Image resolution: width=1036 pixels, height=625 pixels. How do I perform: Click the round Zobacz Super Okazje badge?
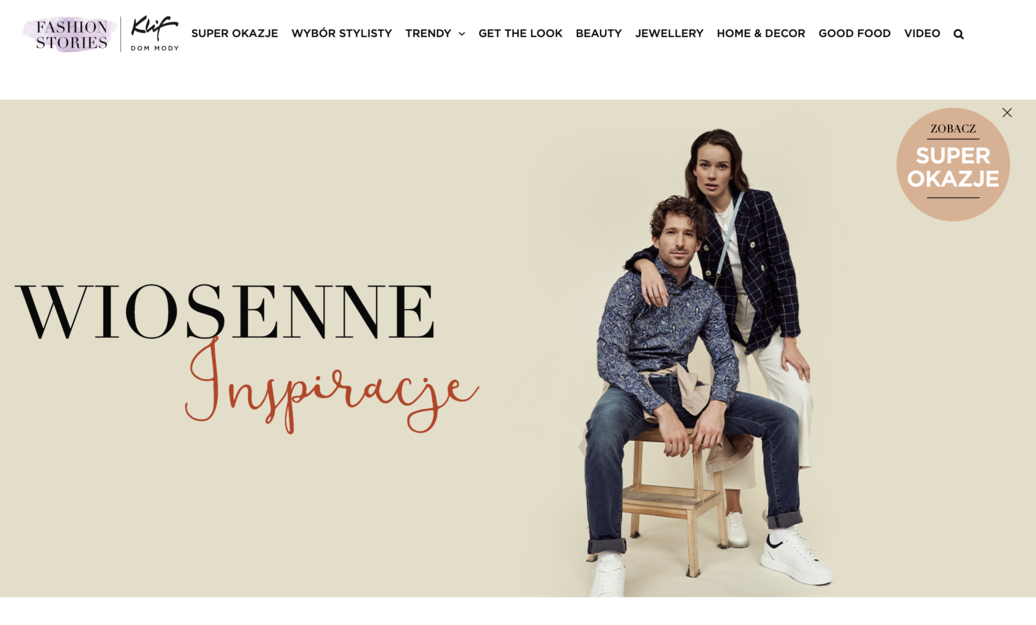pos(953,165)
